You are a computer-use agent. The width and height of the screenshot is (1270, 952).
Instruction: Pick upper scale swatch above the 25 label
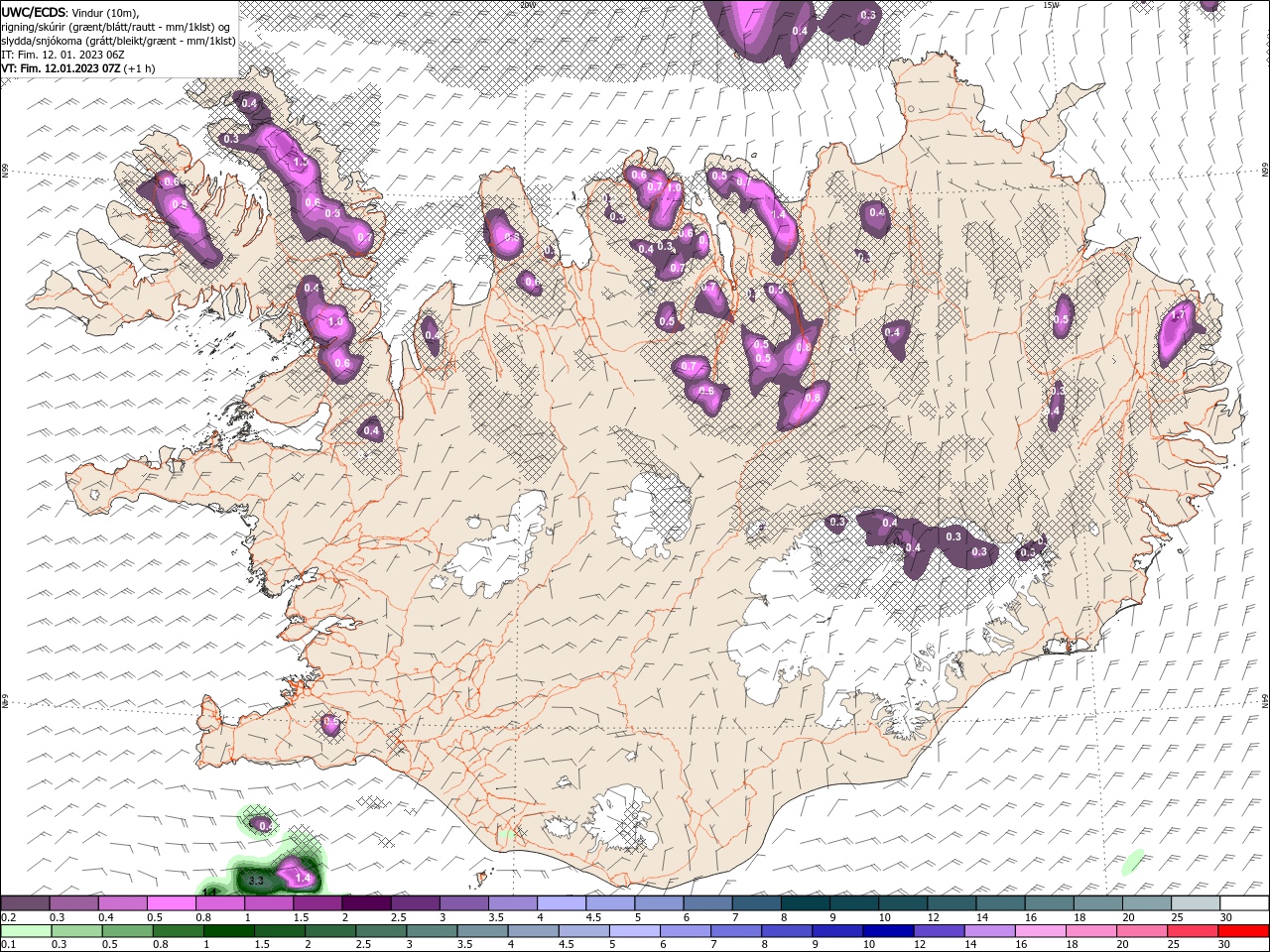(1196, 903)
